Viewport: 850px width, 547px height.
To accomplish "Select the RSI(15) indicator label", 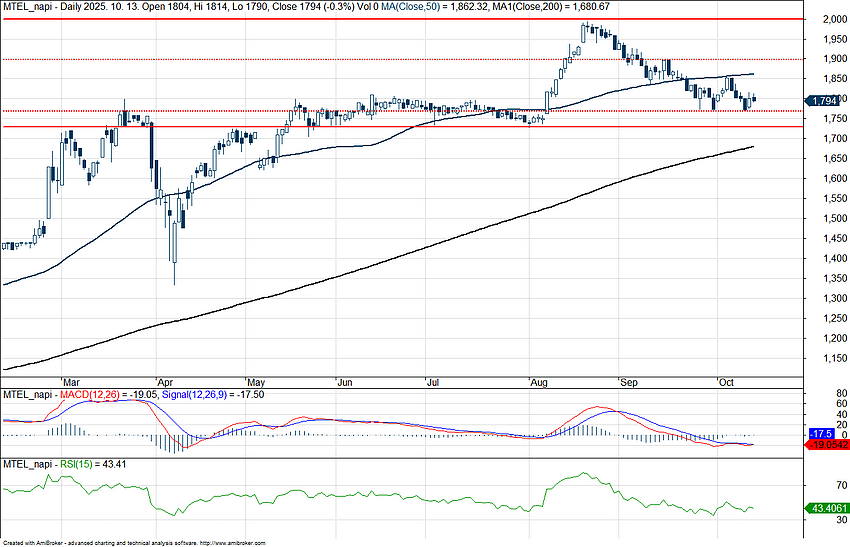I will (x=72, y=464).
